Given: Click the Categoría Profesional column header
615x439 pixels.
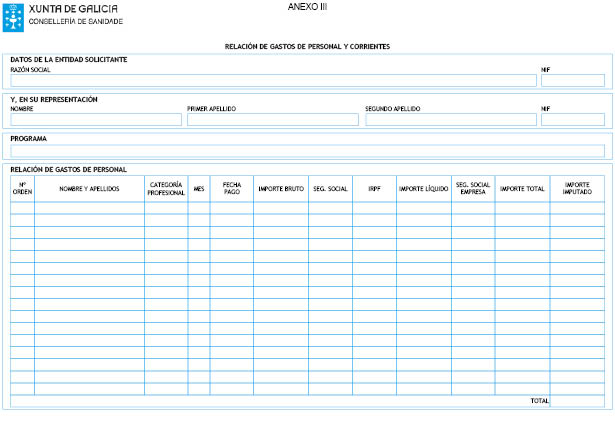Looking at the screenshot, I should coord(166,188).
